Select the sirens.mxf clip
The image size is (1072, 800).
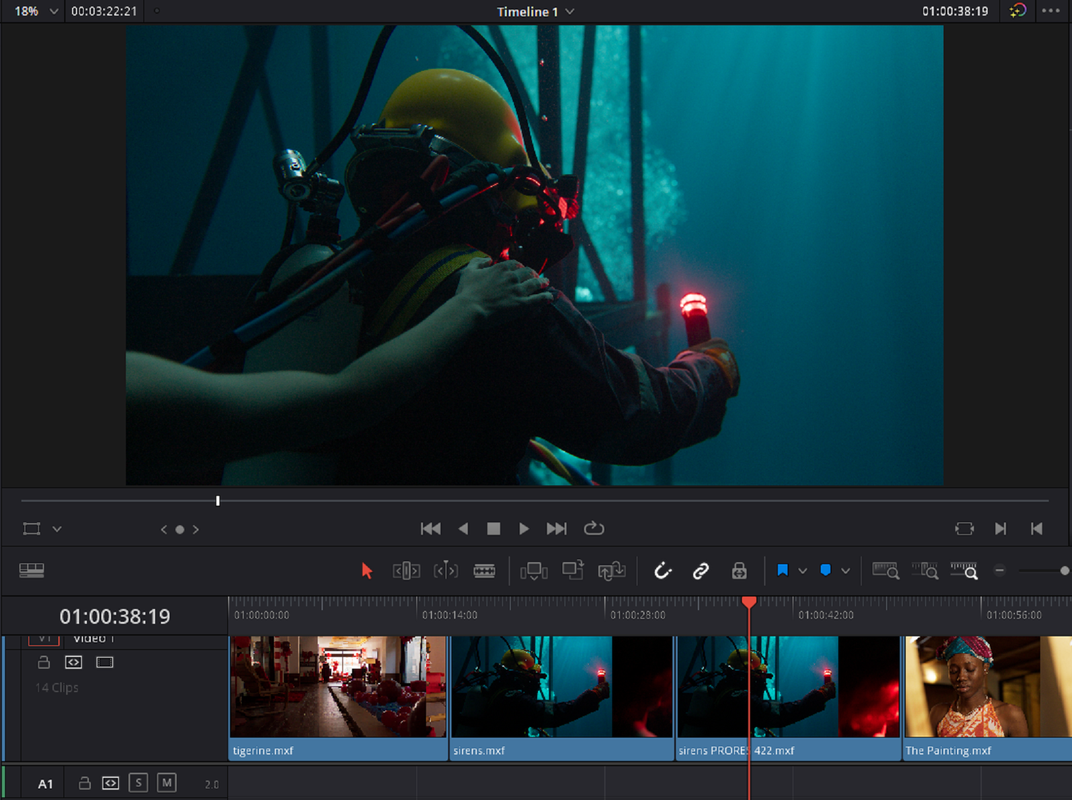562,697
